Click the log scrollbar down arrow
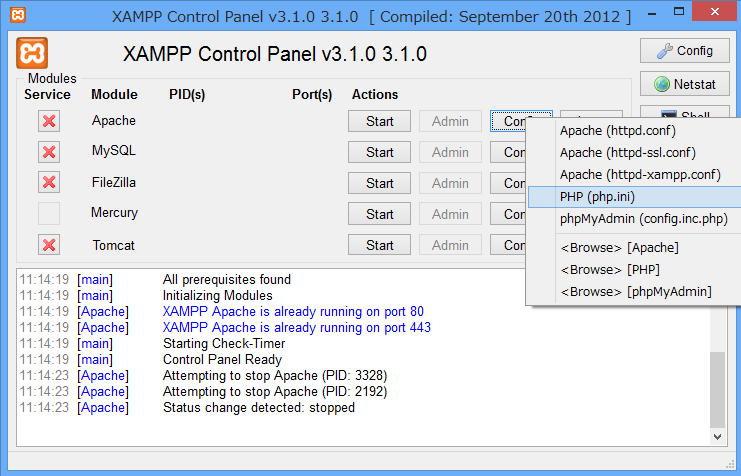The height and width of the screenshot is (476, 741). pyautogui.click(x=717, y=437)
